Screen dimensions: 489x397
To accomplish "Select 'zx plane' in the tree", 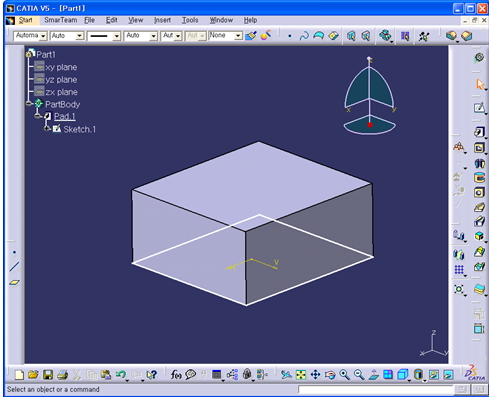I will (x=61, y=92).
